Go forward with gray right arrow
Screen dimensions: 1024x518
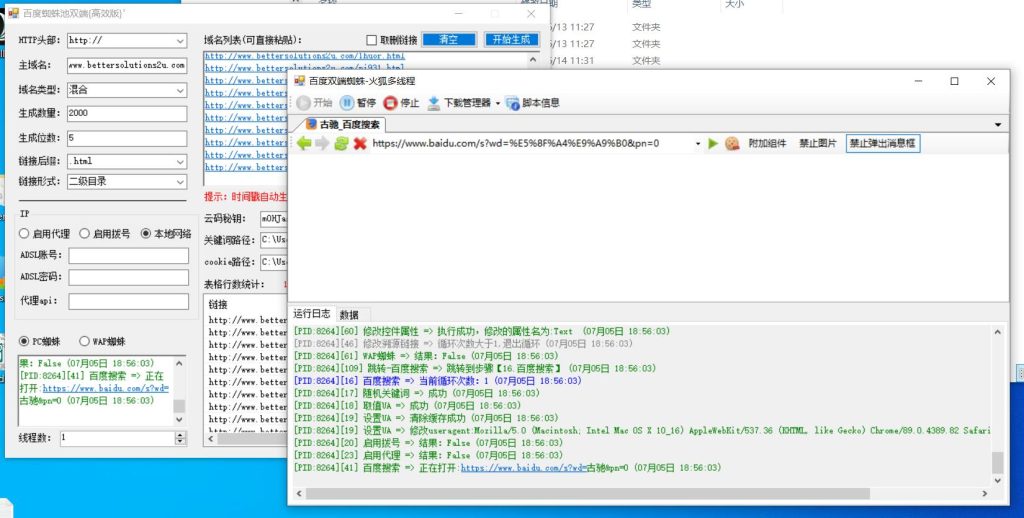[322, 143]
